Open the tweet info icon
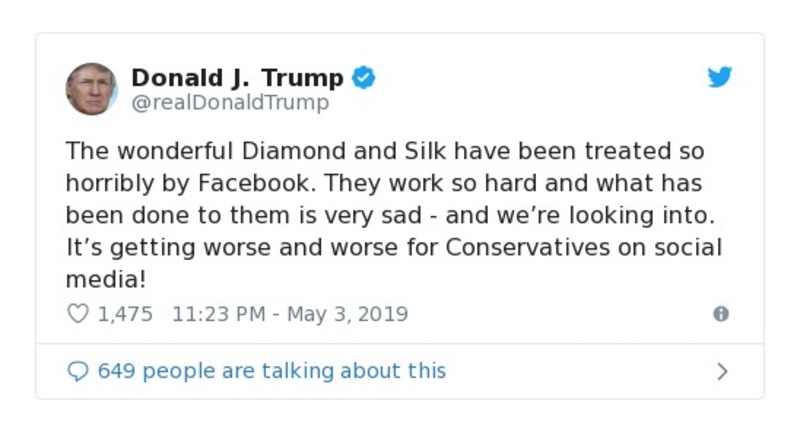Screen dimensions: 800x432 point(720,314)
